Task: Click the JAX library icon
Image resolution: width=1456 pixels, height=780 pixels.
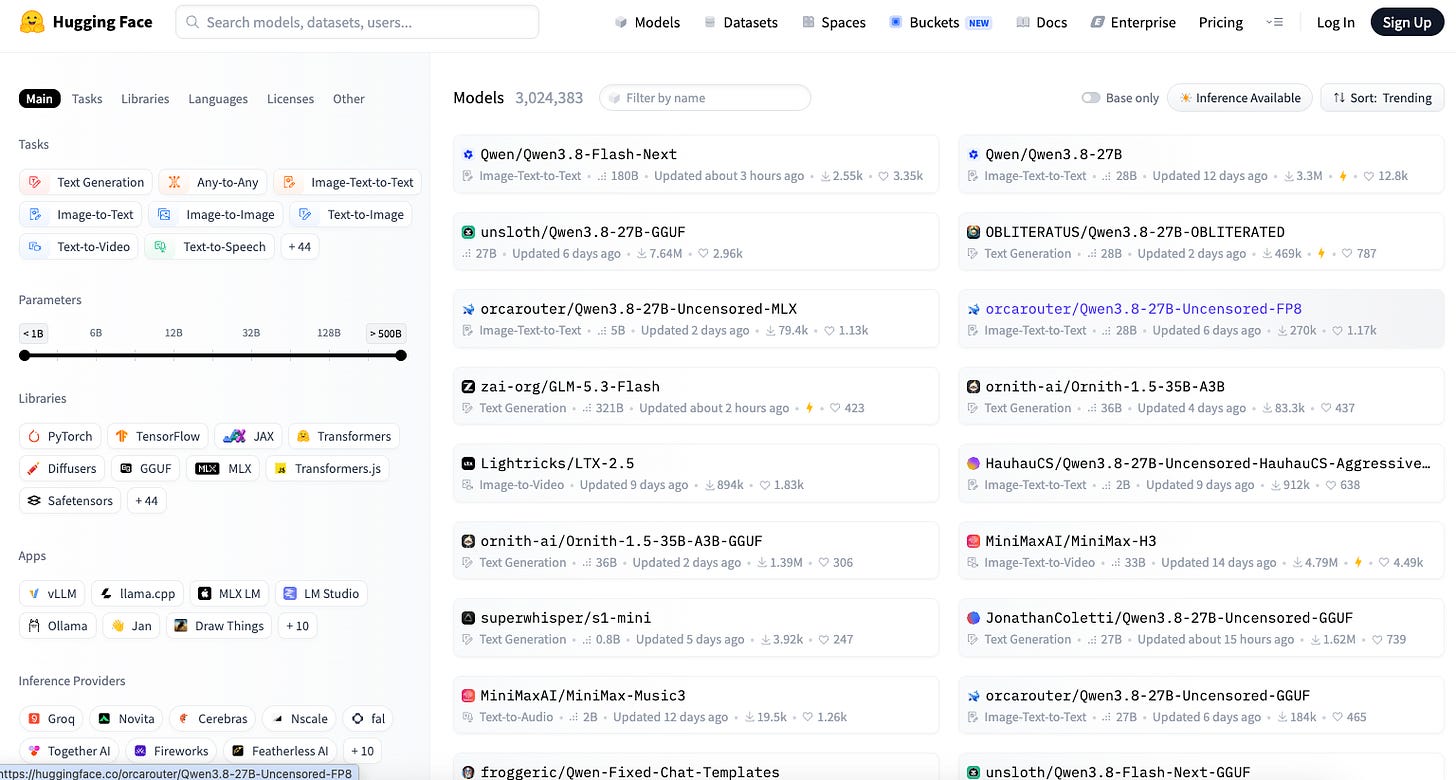Action: [234, 436]
